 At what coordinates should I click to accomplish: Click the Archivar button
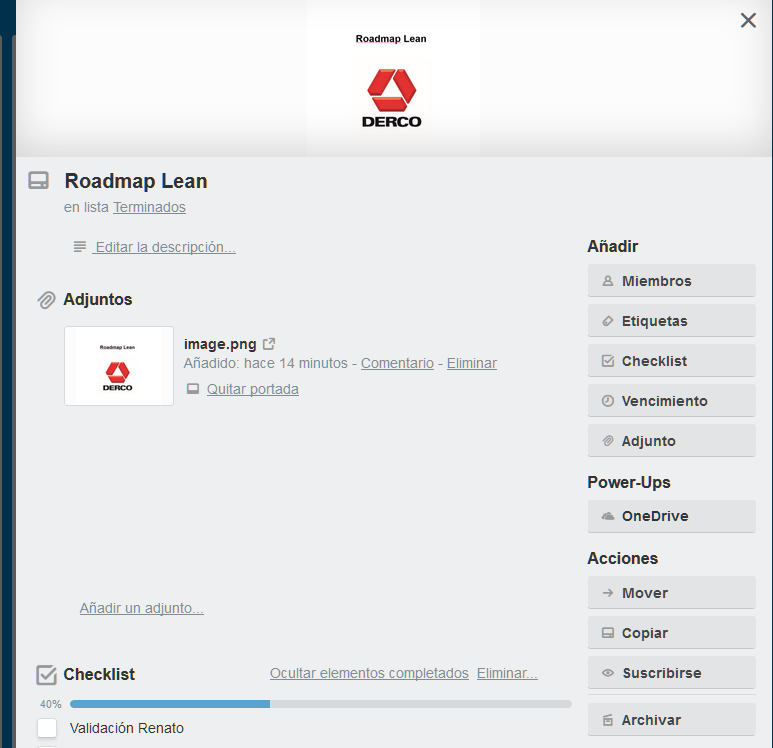(671, 720)
